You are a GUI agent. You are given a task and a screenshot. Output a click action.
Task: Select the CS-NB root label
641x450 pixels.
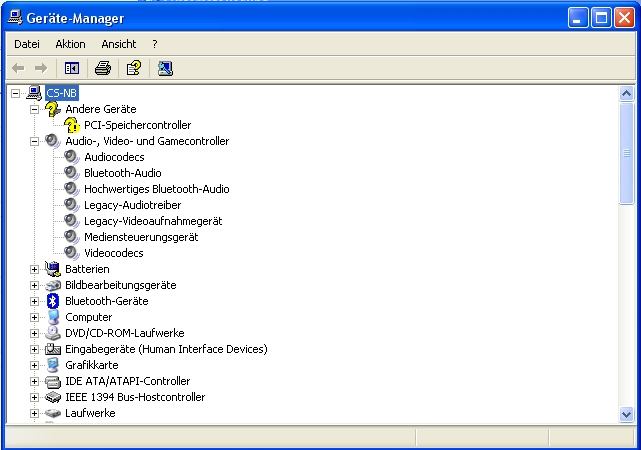point(61,93)
